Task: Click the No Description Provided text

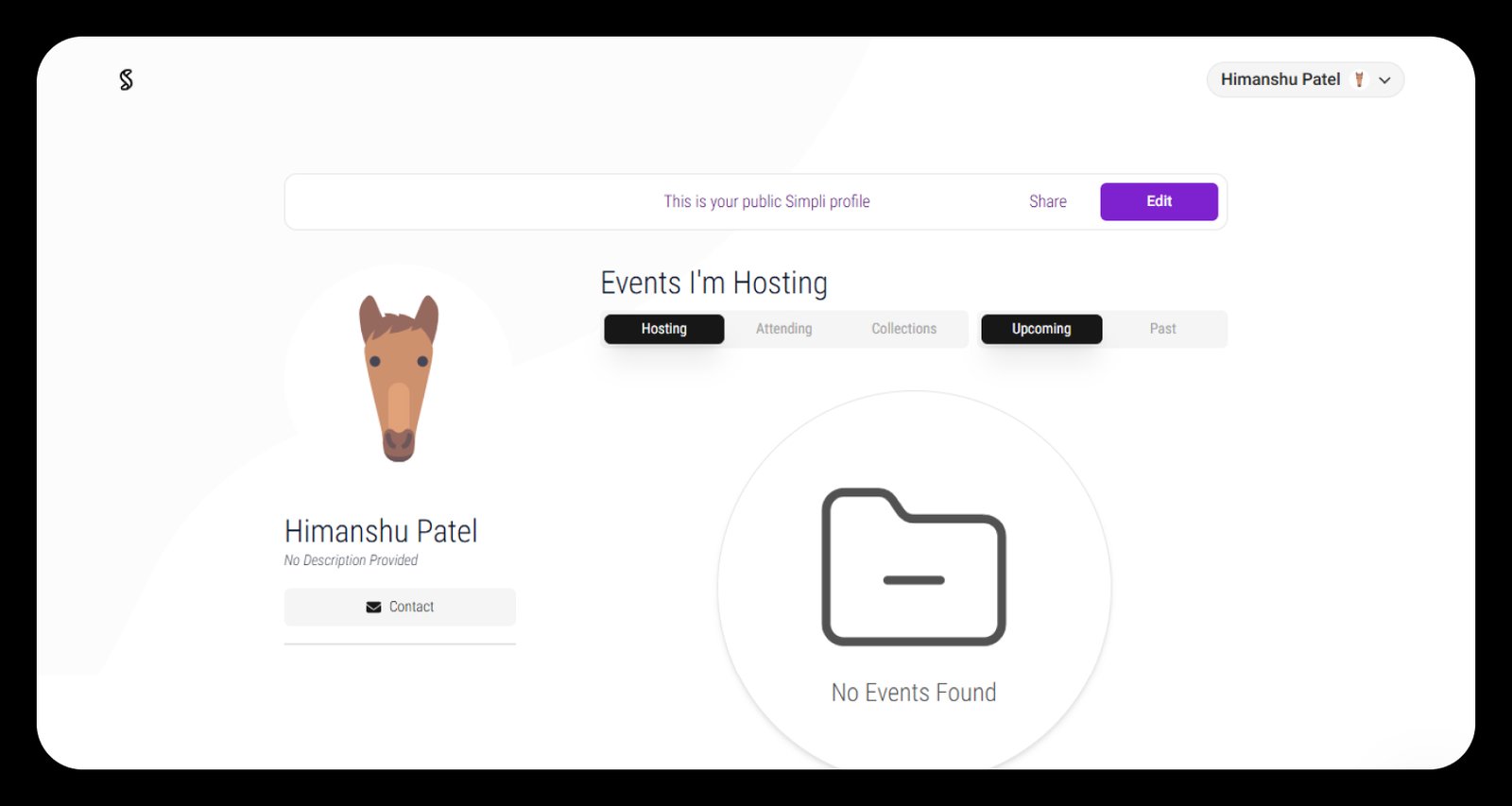Action: (351, 560)
